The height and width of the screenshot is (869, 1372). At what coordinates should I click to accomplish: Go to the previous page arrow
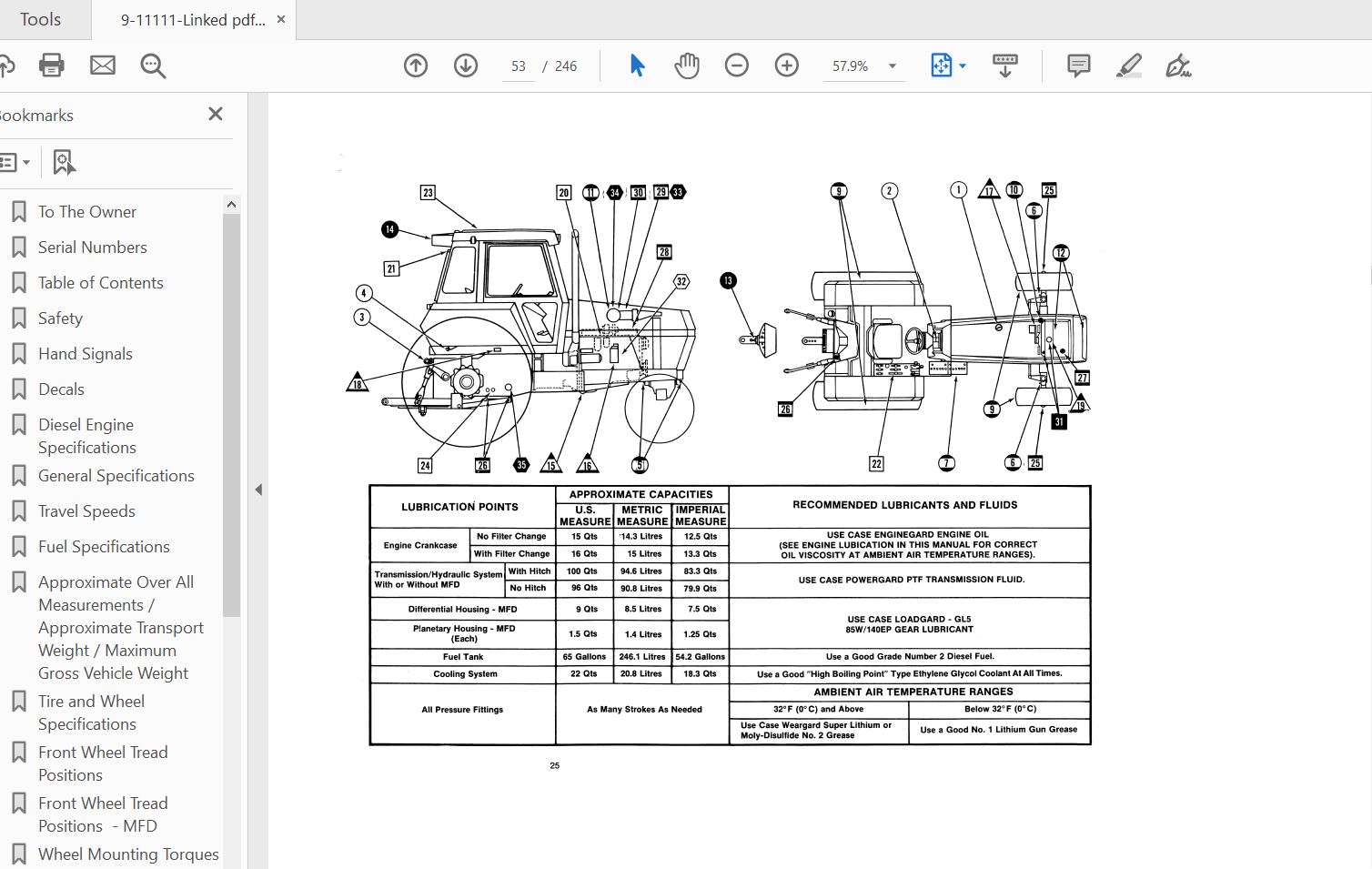[x=416, y=66]
